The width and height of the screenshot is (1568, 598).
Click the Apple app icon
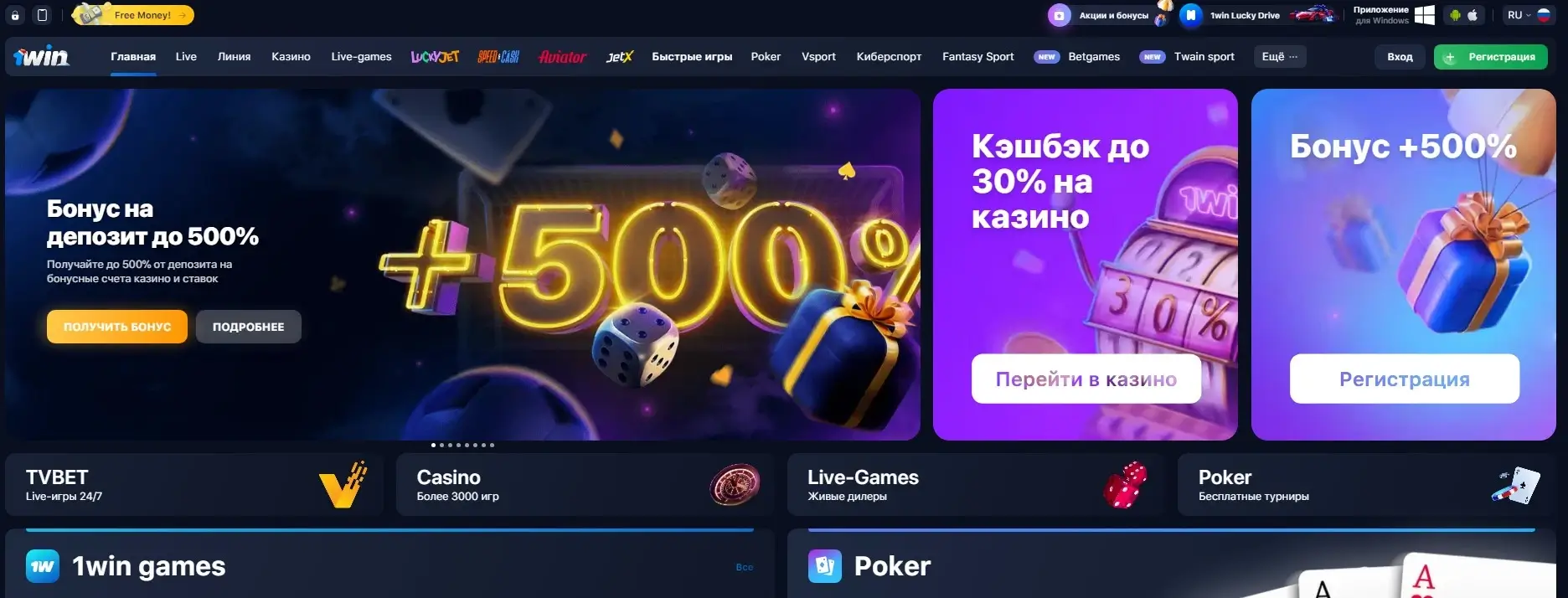[1473, 15]
